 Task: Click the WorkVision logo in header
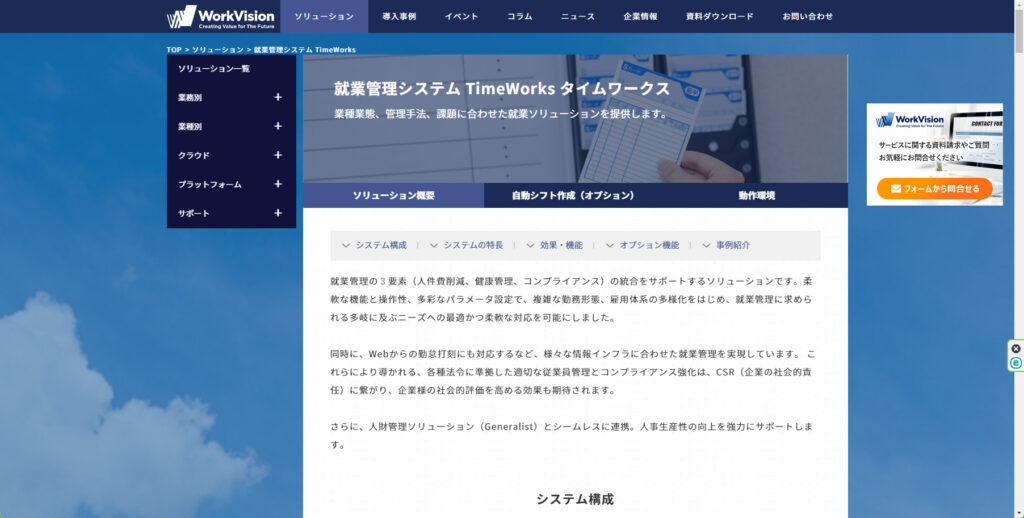[221, 16]
